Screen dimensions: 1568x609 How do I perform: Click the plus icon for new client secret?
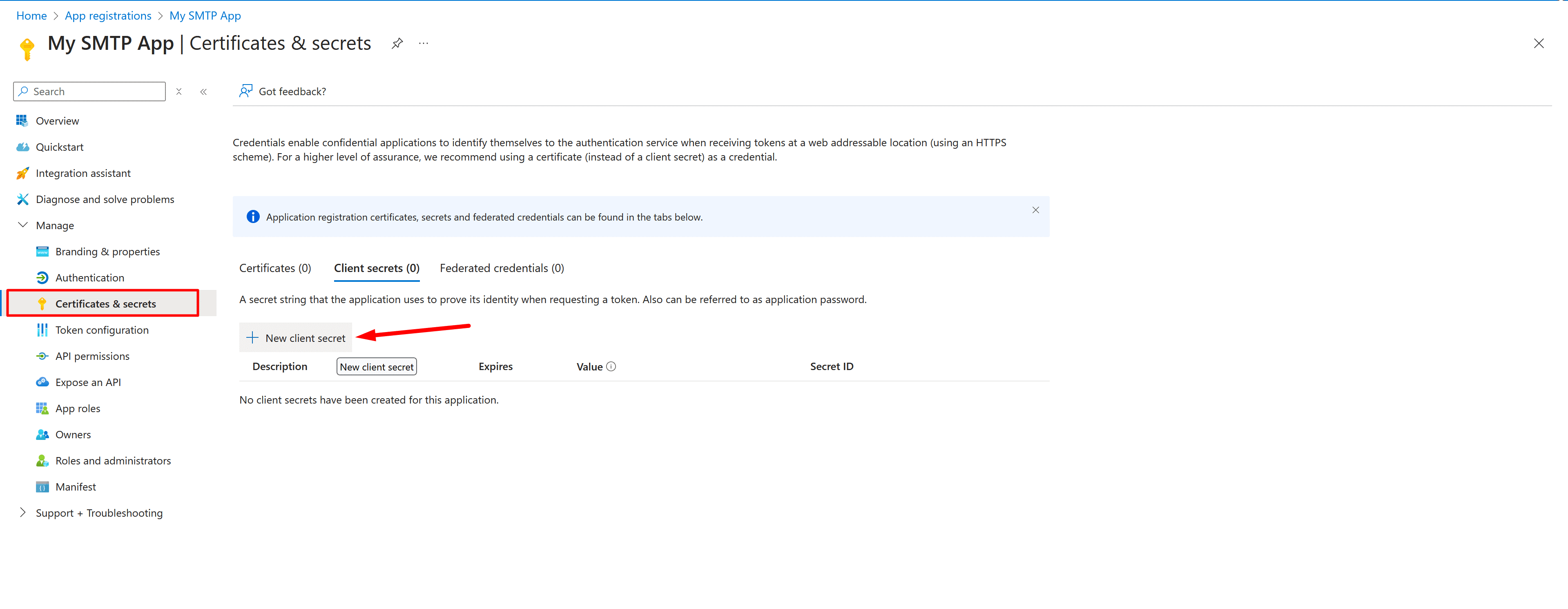point(252,337)
